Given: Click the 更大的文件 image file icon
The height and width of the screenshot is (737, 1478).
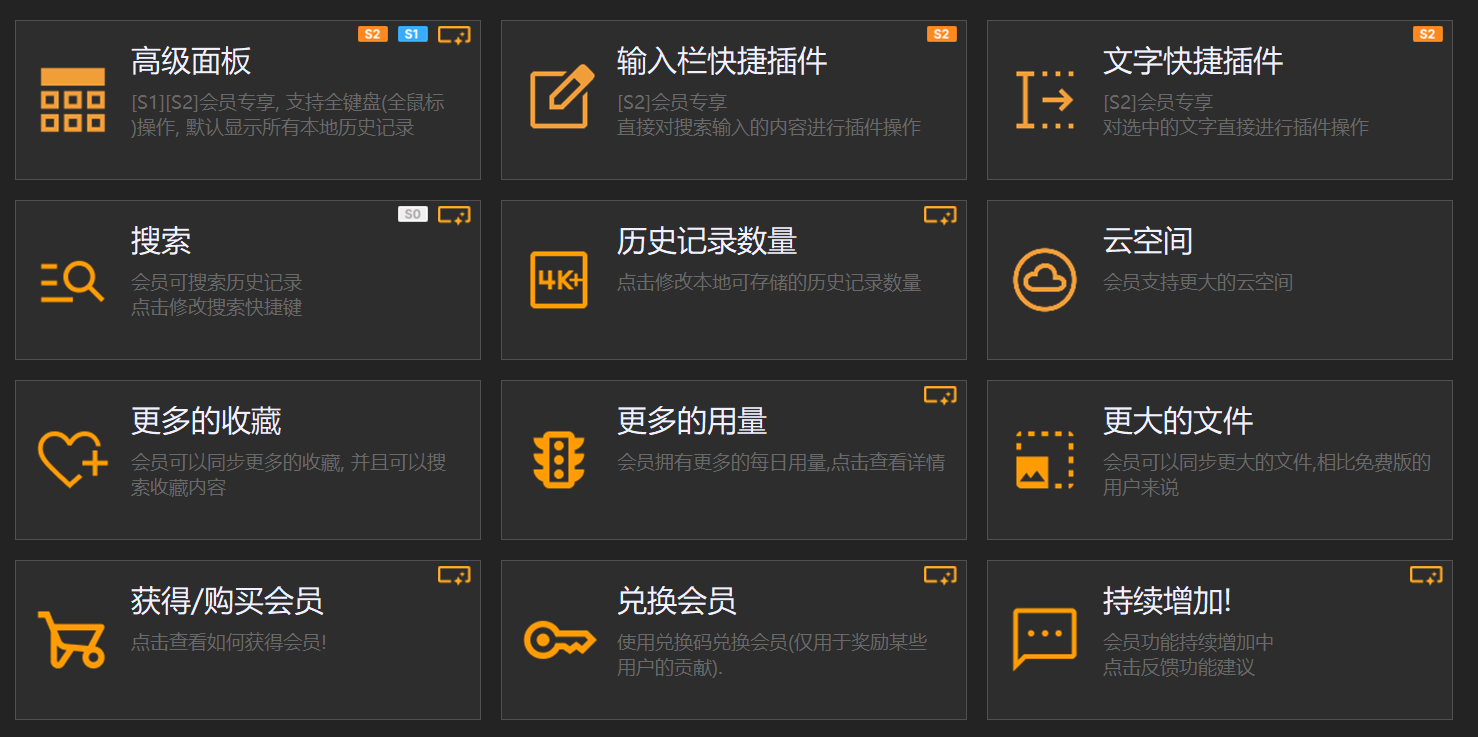Looking at the screenshot, I should coord(1045,460).
